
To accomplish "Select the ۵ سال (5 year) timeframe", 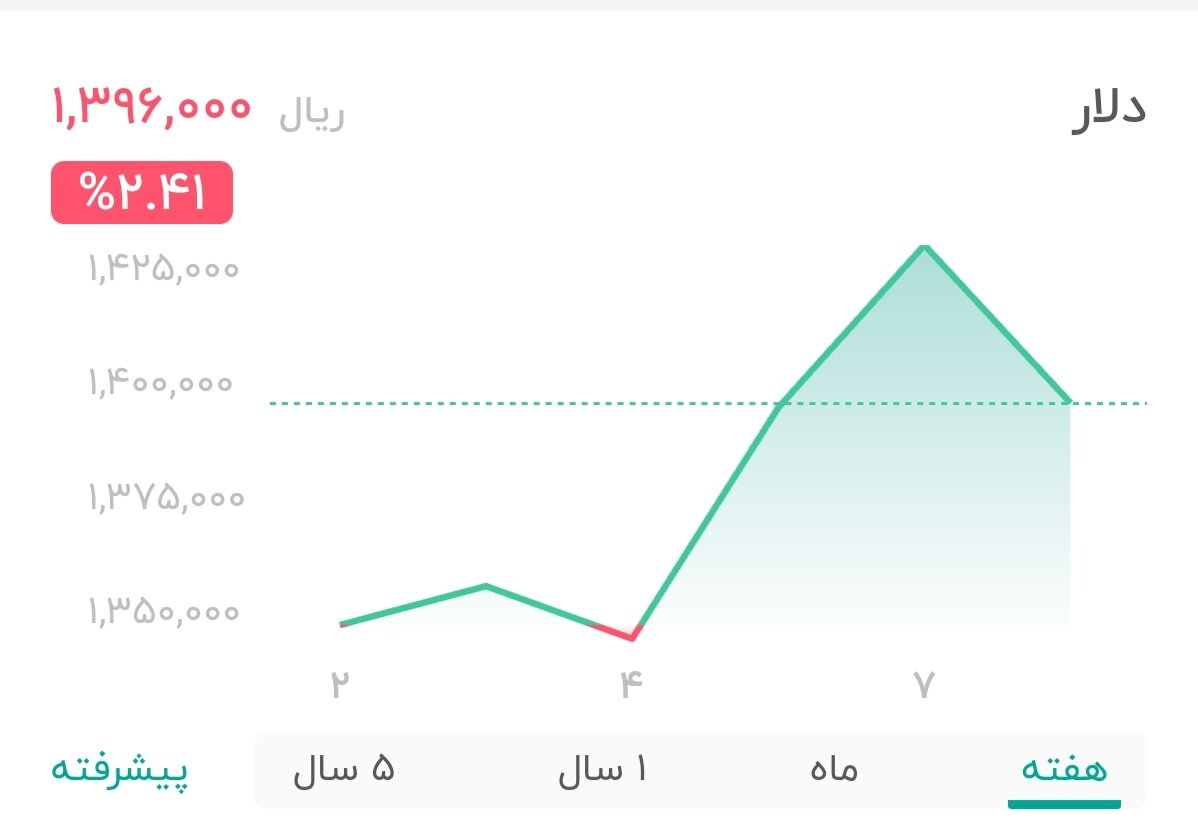I will (345, 770).
